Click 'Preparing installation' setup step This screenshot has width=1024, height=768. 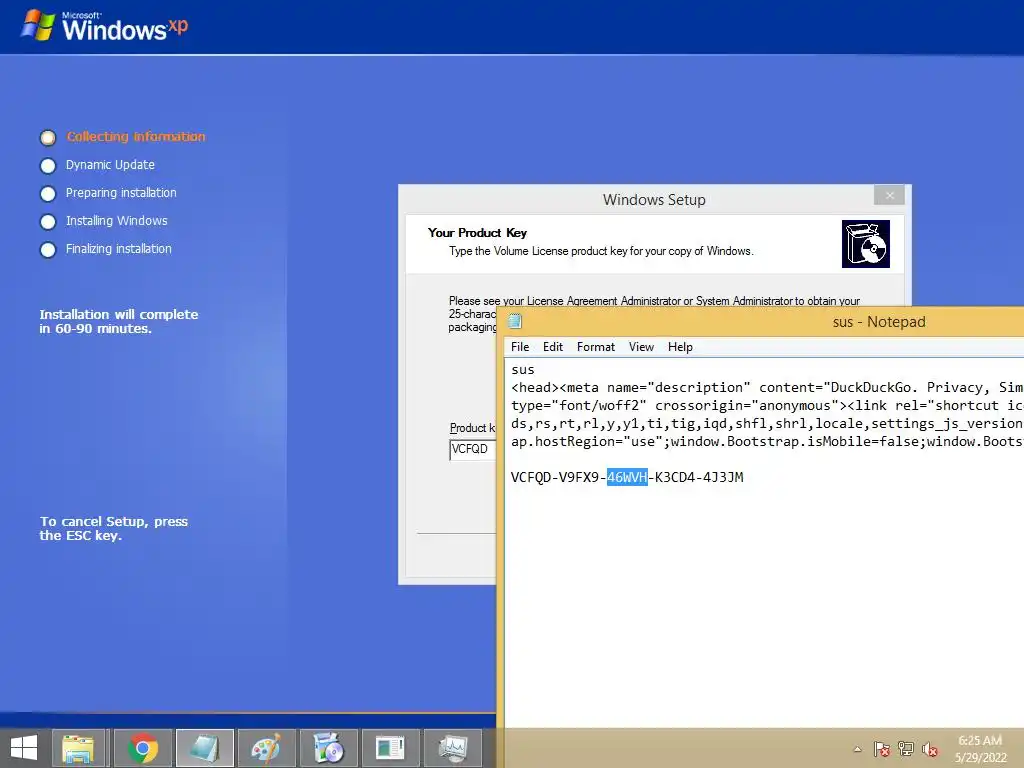(121, 193)
